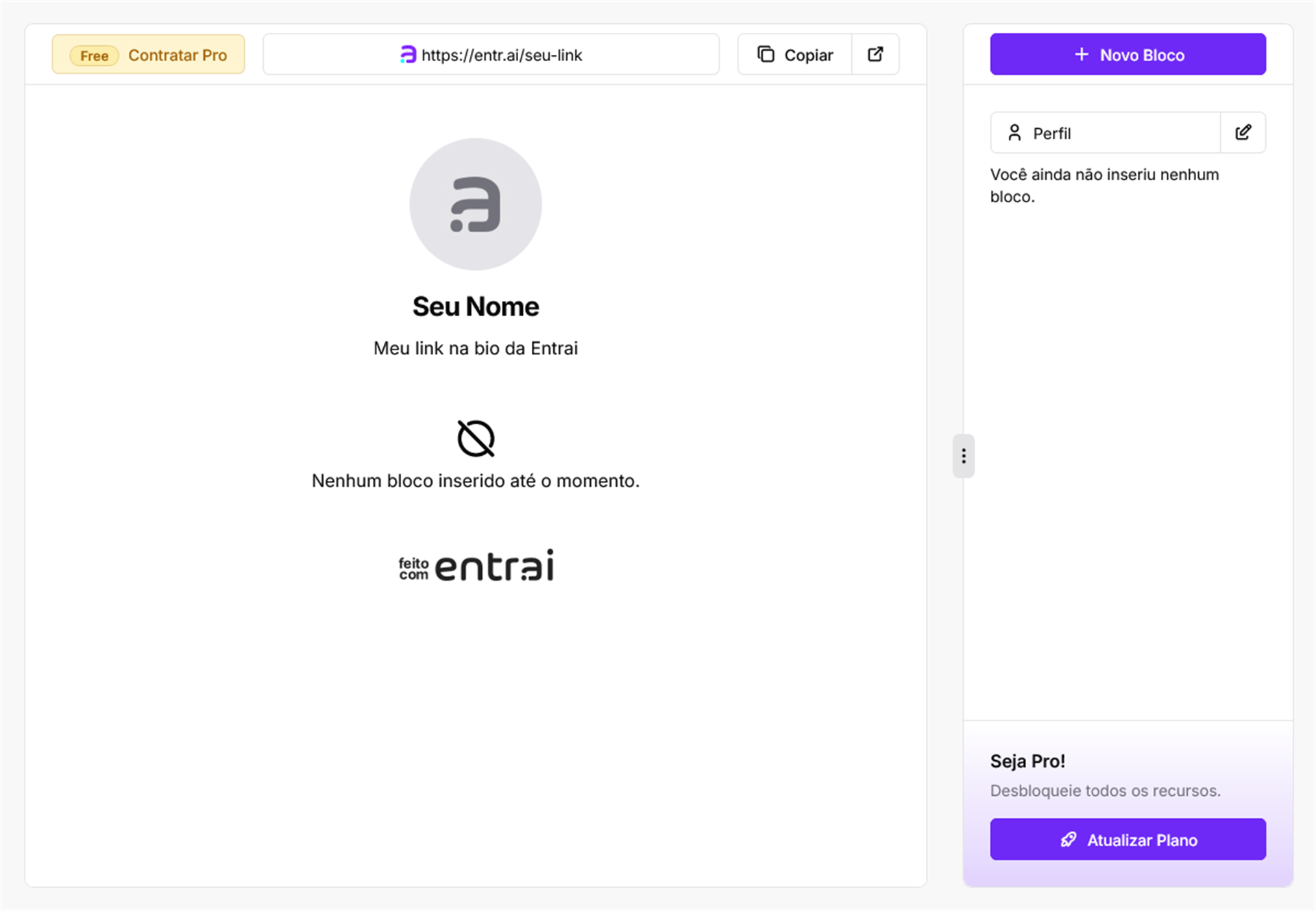Click the copy icon beside Copiar
Viewport: 1316px width, 911px height.
766,54
